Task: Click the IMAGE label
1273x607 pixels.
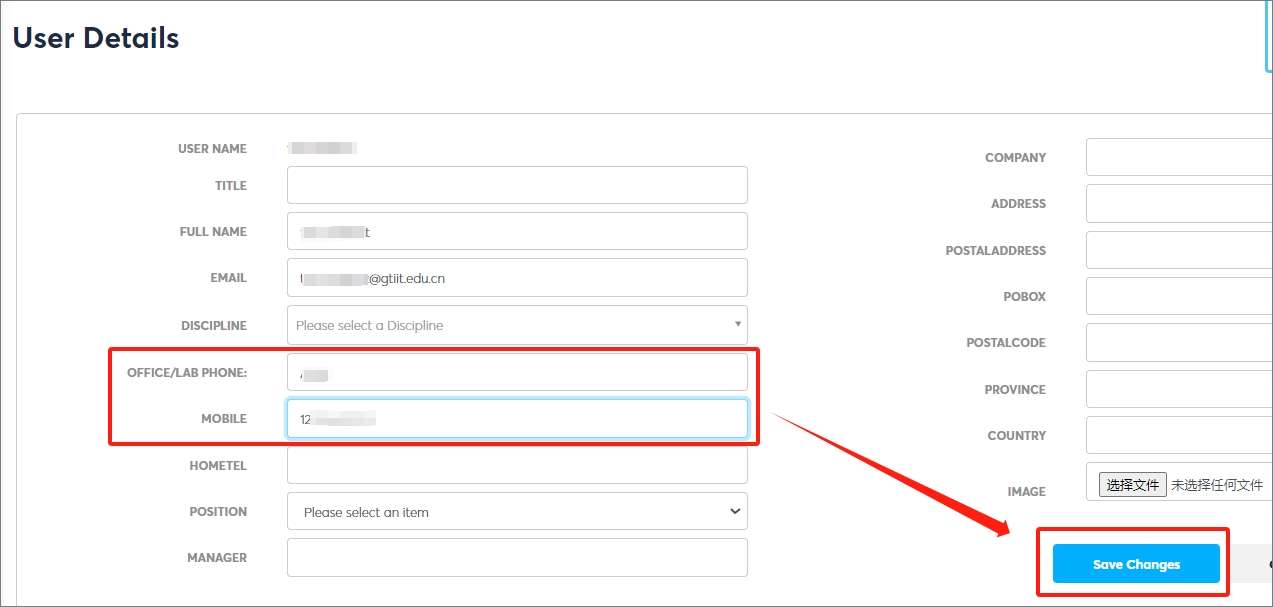Action: [x=1027, y=491]
